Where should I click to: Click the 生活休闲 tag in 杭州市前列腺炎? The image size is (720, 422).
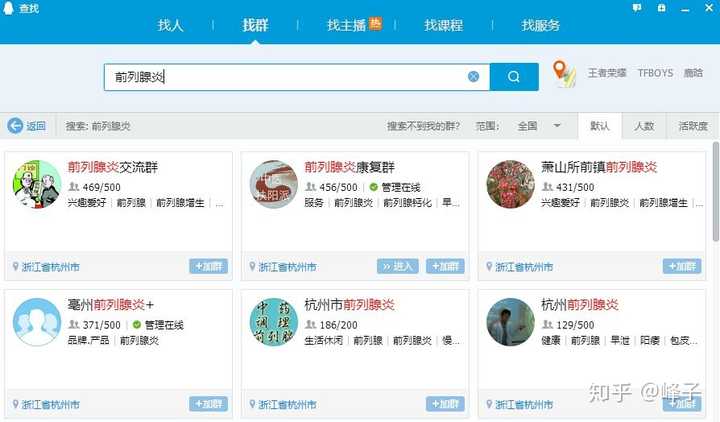tap(323, 340)
